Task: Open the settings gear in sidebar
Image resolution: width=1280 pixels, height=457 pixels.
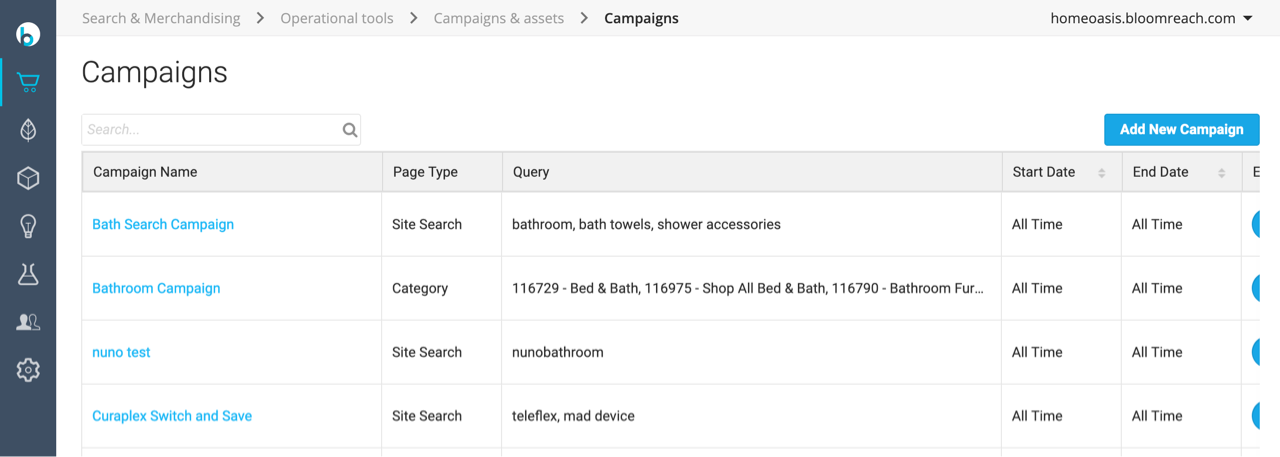Action: pos(28,370)
